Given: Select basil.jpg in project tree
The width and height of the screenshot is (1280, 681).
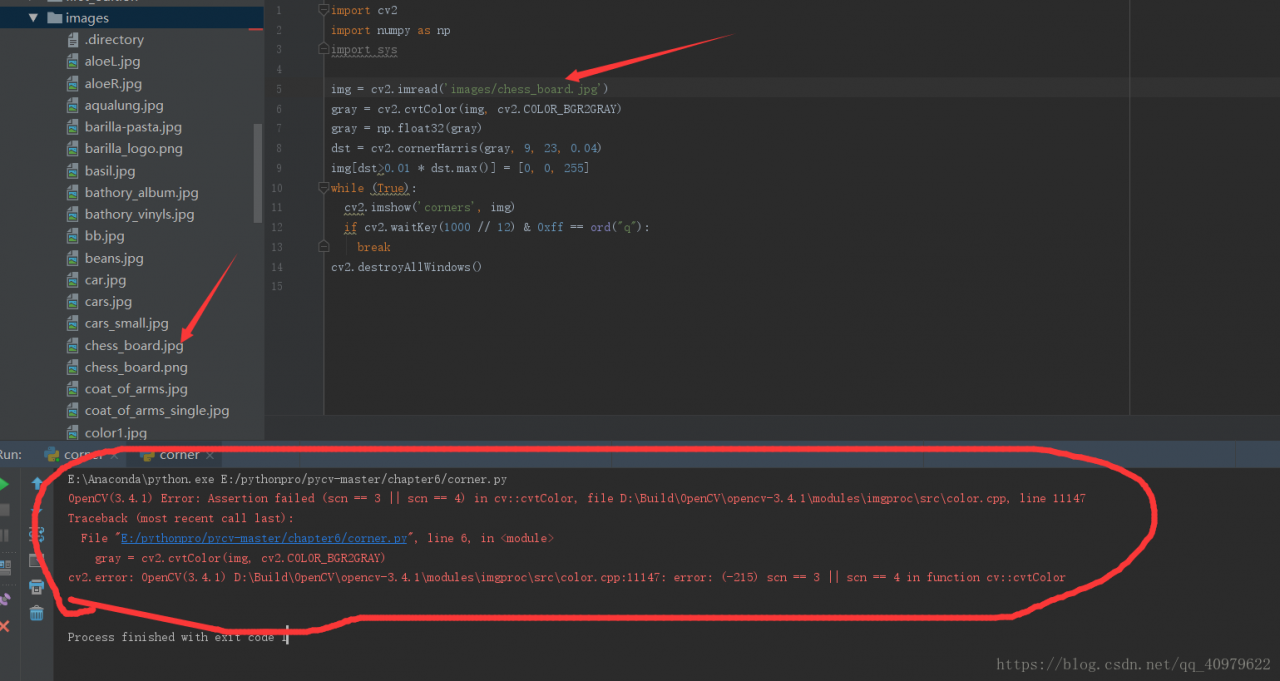Looking at the screenshot, I should click(110, 171).
